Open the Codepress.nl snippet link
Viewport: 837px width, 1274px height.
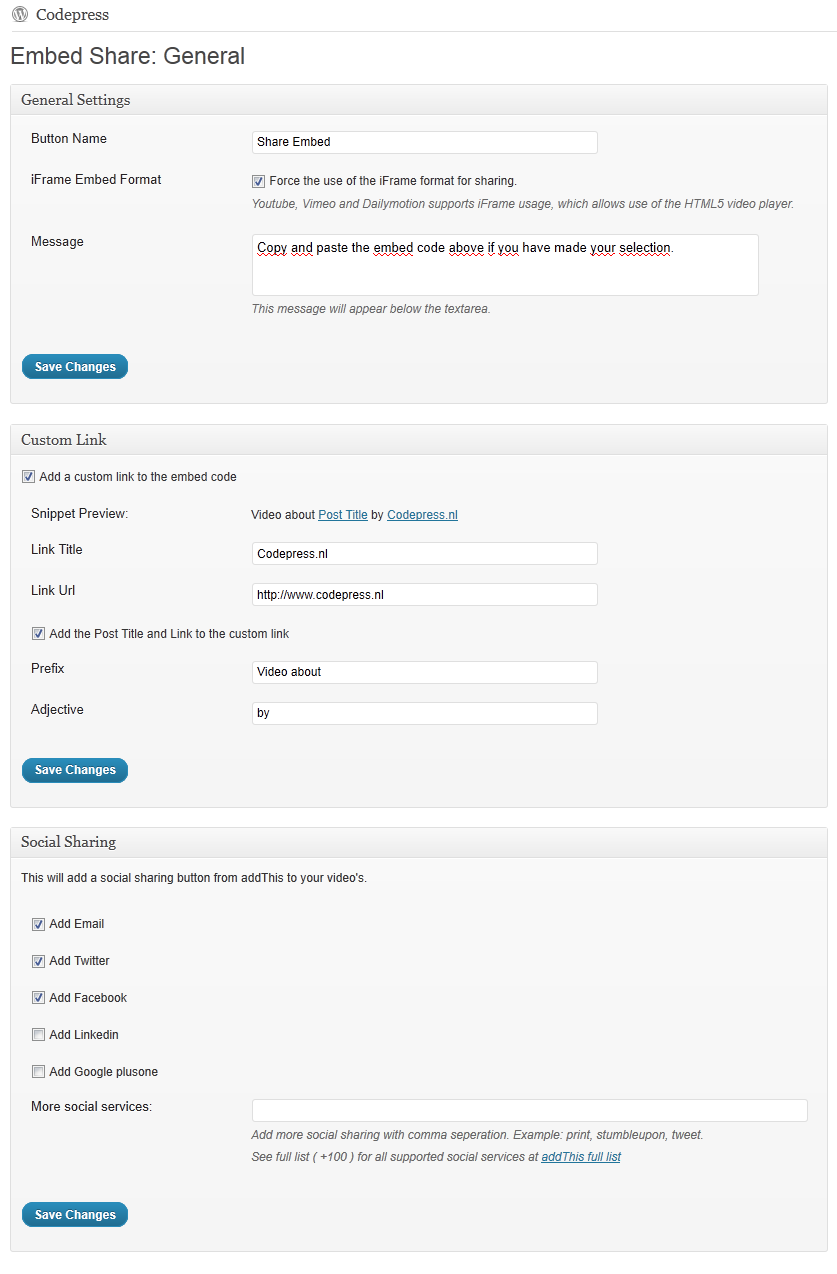click(x=422, y=515)
